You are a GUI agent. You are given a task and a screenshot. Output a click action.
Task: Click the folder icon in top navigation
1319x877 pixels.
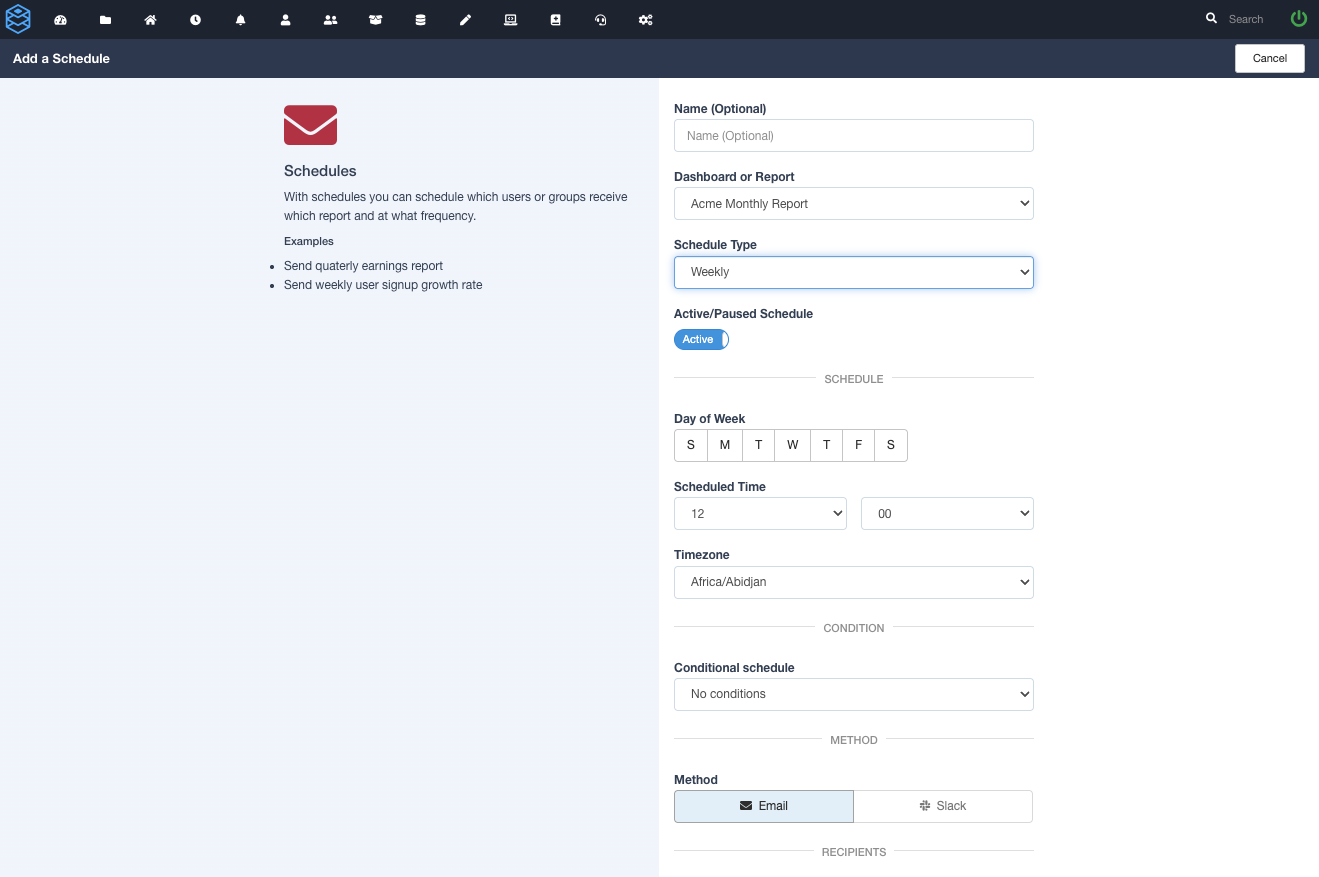[x=105, y=19]
